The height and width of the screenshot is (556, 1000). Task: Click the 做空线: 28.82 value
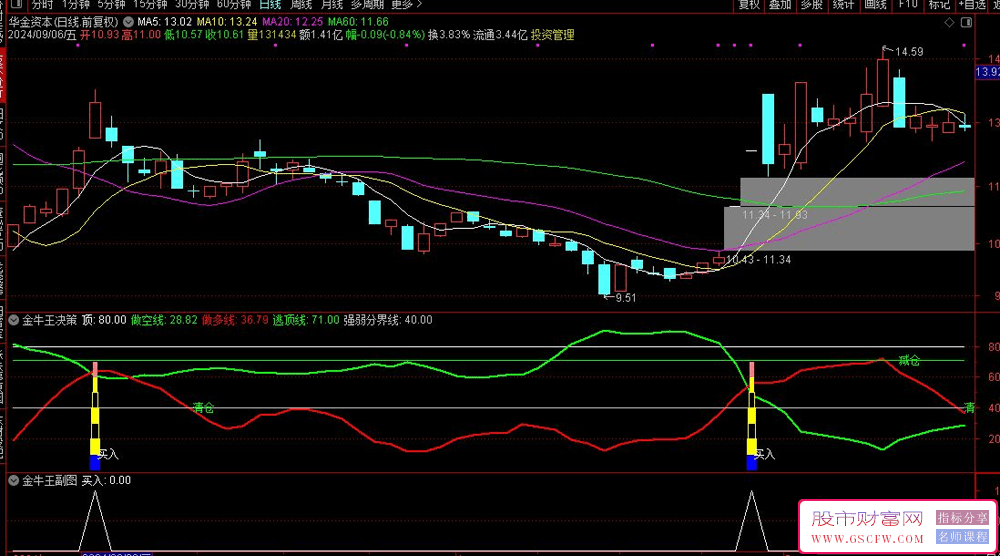[x=164, y=320]
